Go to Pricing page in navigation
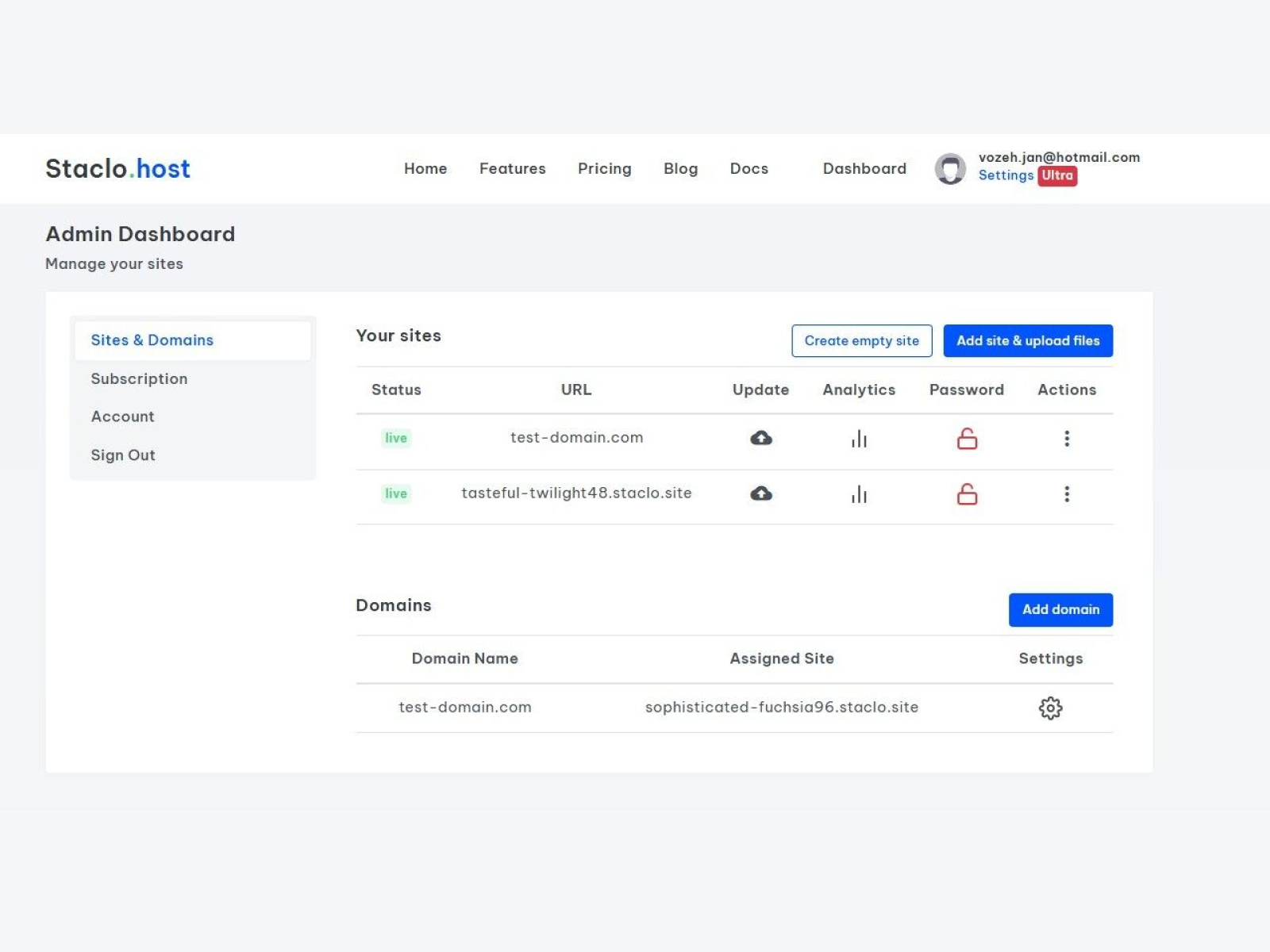 point(604,168)
